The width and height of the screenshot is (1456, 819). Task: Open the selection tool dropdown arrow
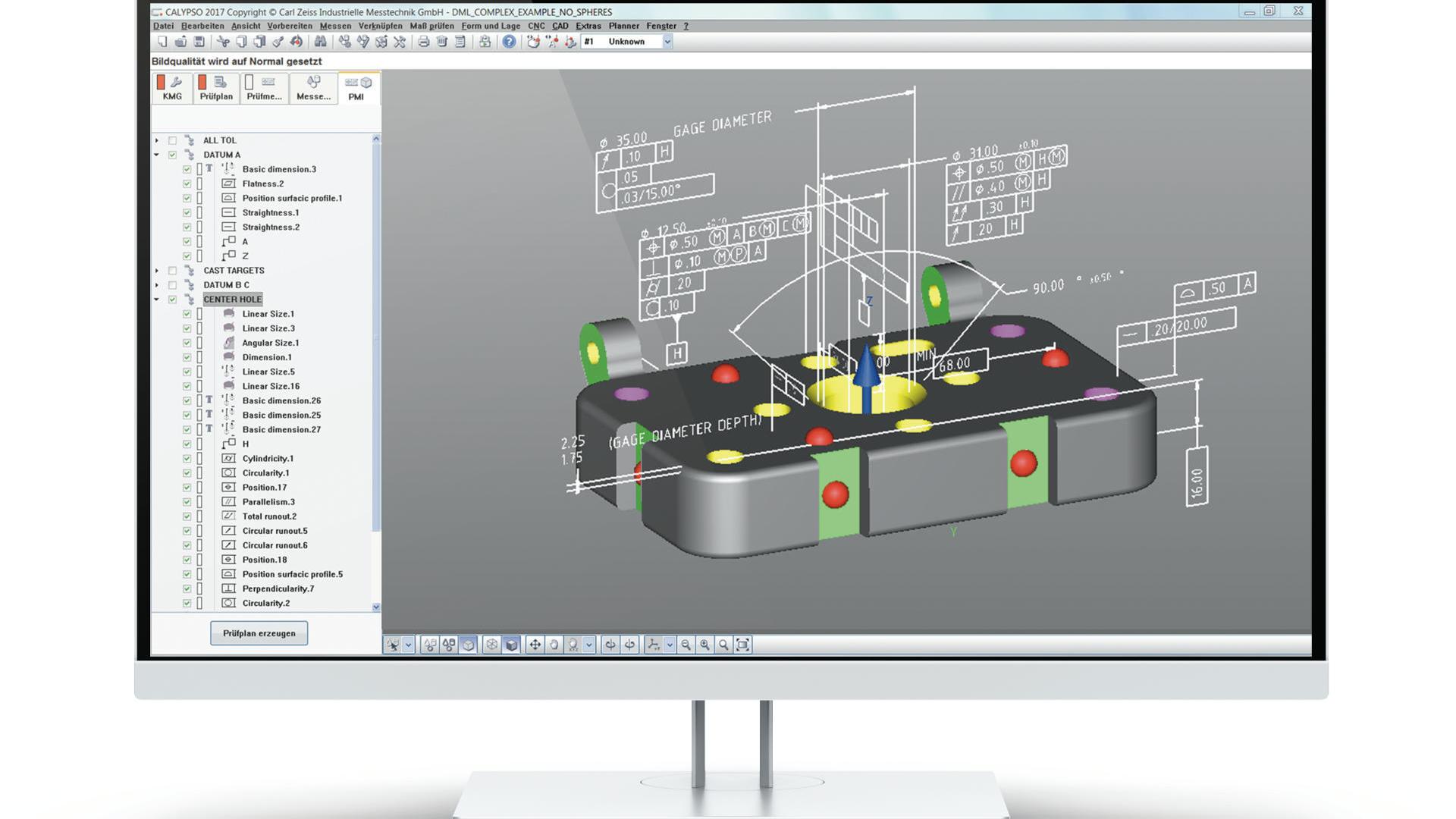pos(409,645)
